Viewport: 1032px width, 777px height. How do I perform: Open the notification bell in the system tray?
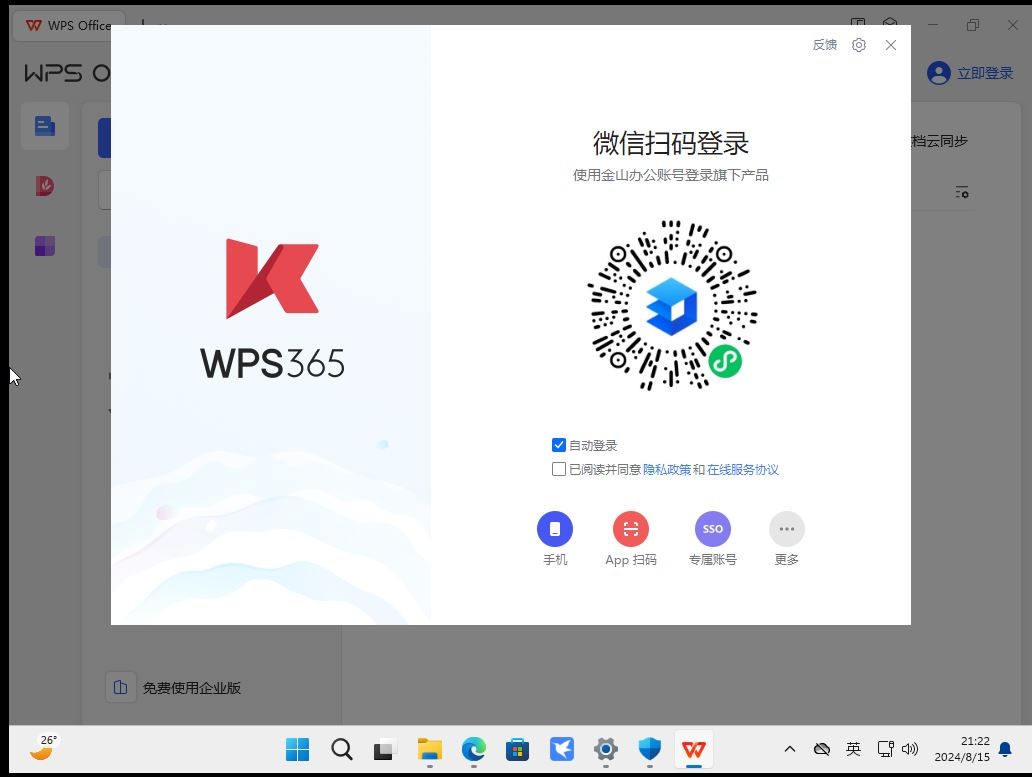(x=1003, y=749)
